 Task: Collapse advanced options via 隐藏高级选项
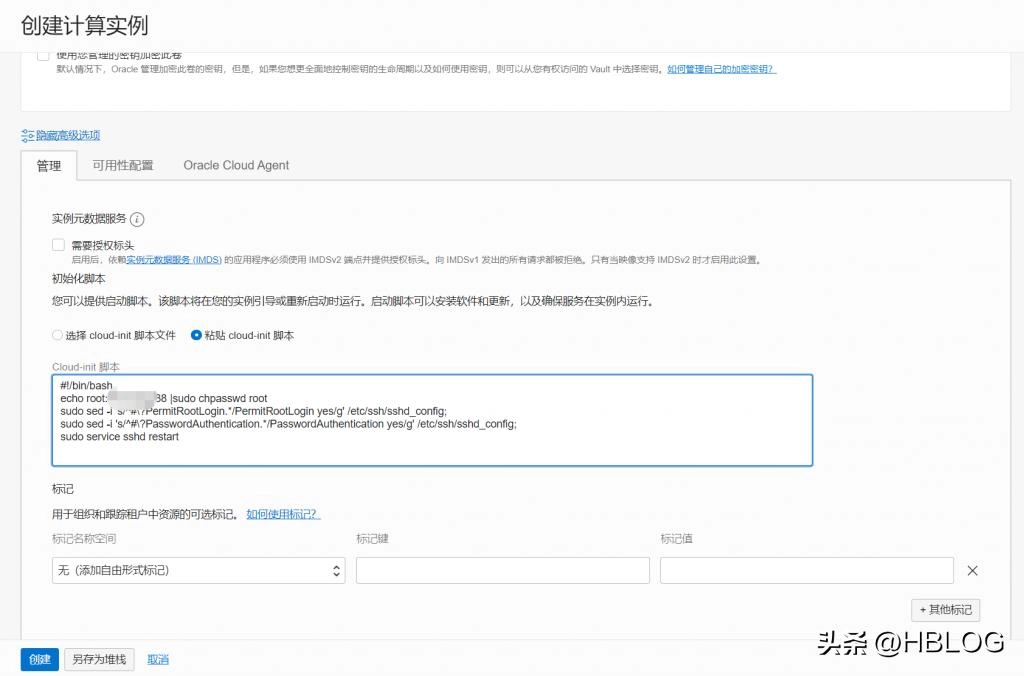[68, 135]
